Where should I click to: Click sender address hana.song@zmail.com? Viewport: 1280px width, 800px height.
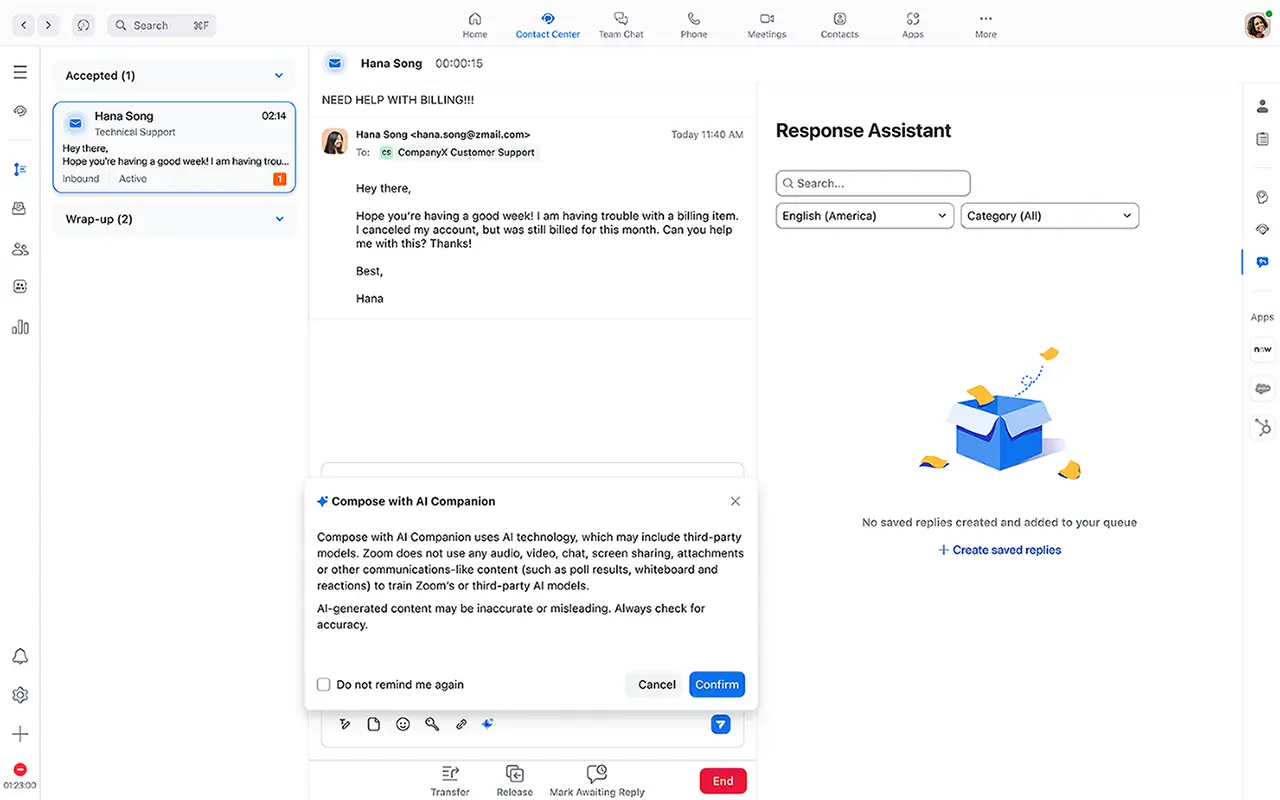pyautogui.click(x=470, y=134)
